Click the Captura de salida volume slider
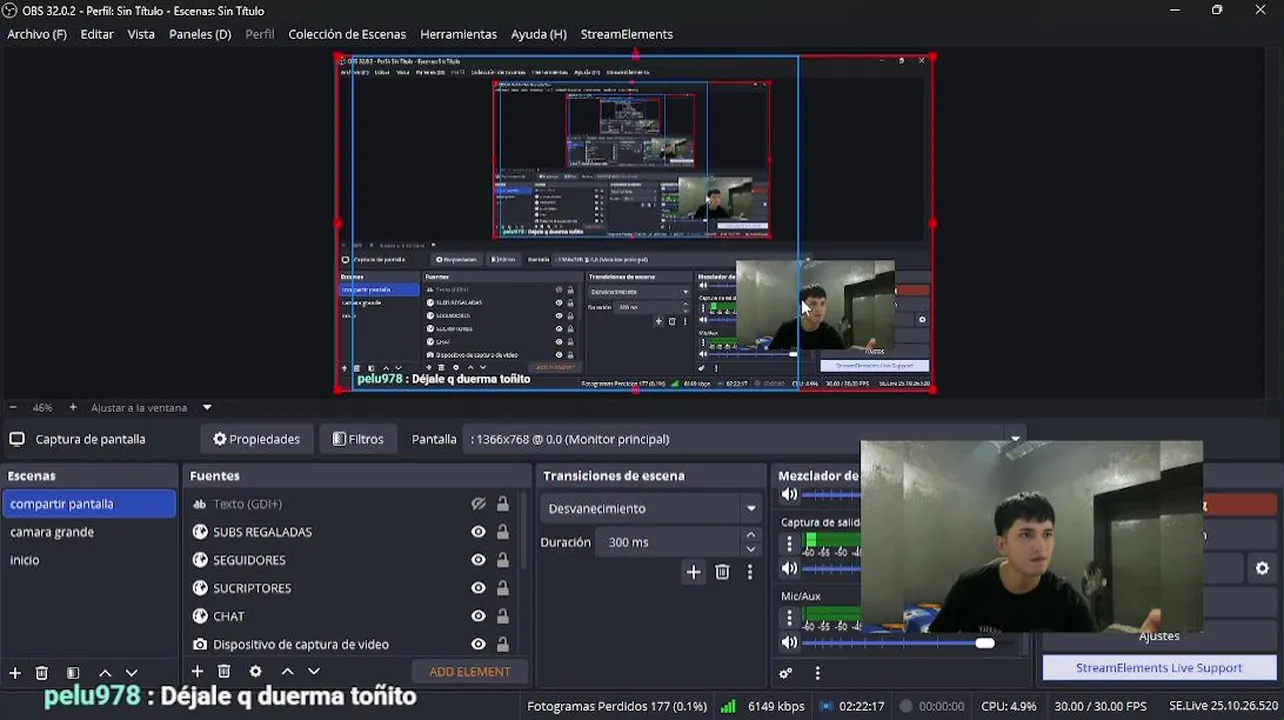 pyautogui.click(x=831, y=568)
